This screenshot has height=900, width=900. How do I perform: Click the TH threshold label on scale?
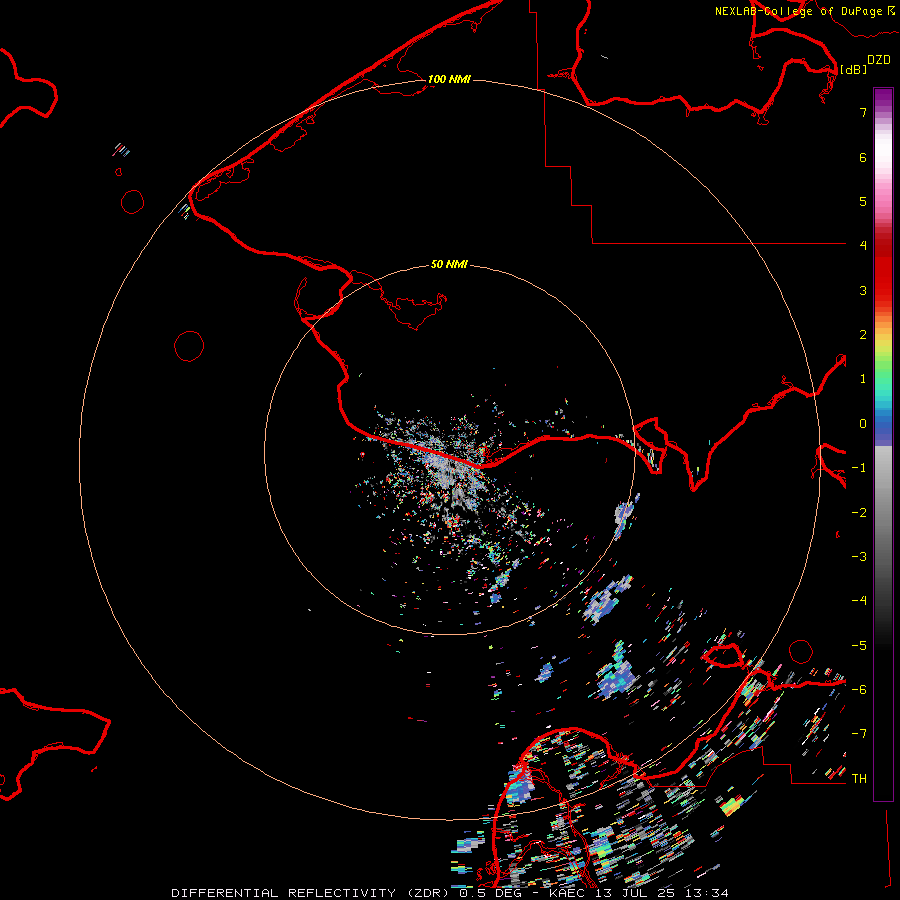click(859, 779)
